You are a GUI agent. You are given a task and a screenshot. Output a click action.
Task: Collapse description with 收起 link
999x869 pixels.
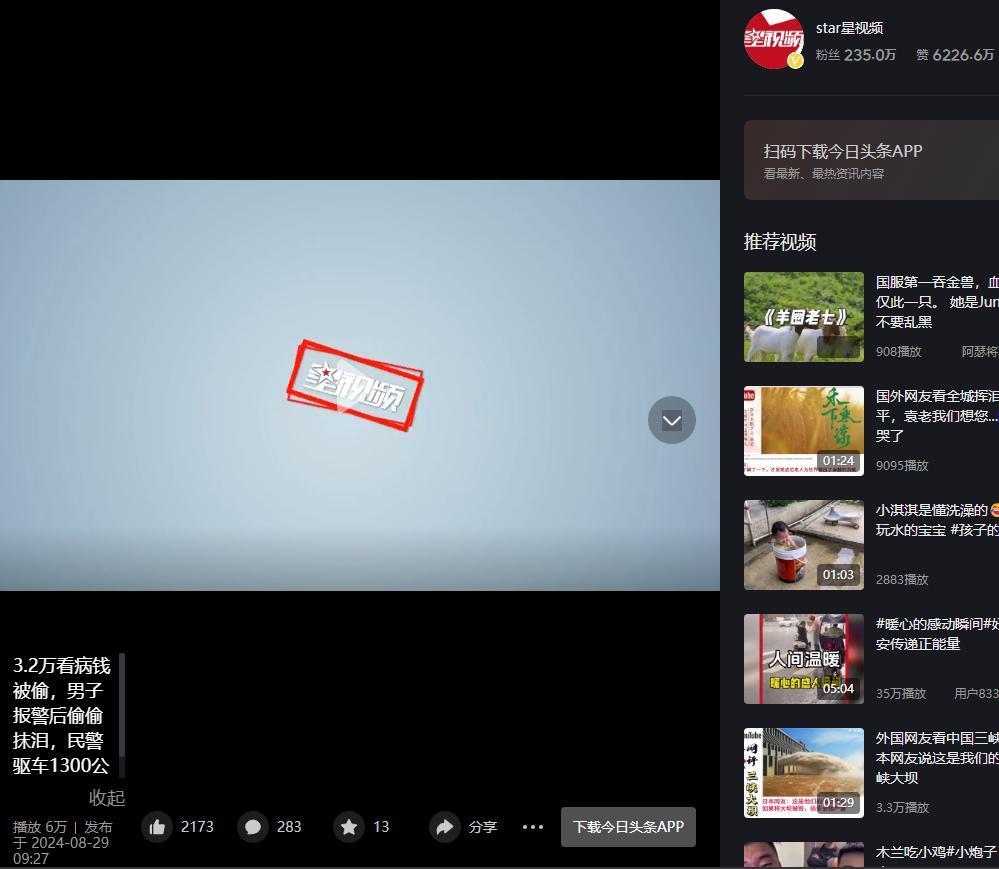(x=106, y=798)
